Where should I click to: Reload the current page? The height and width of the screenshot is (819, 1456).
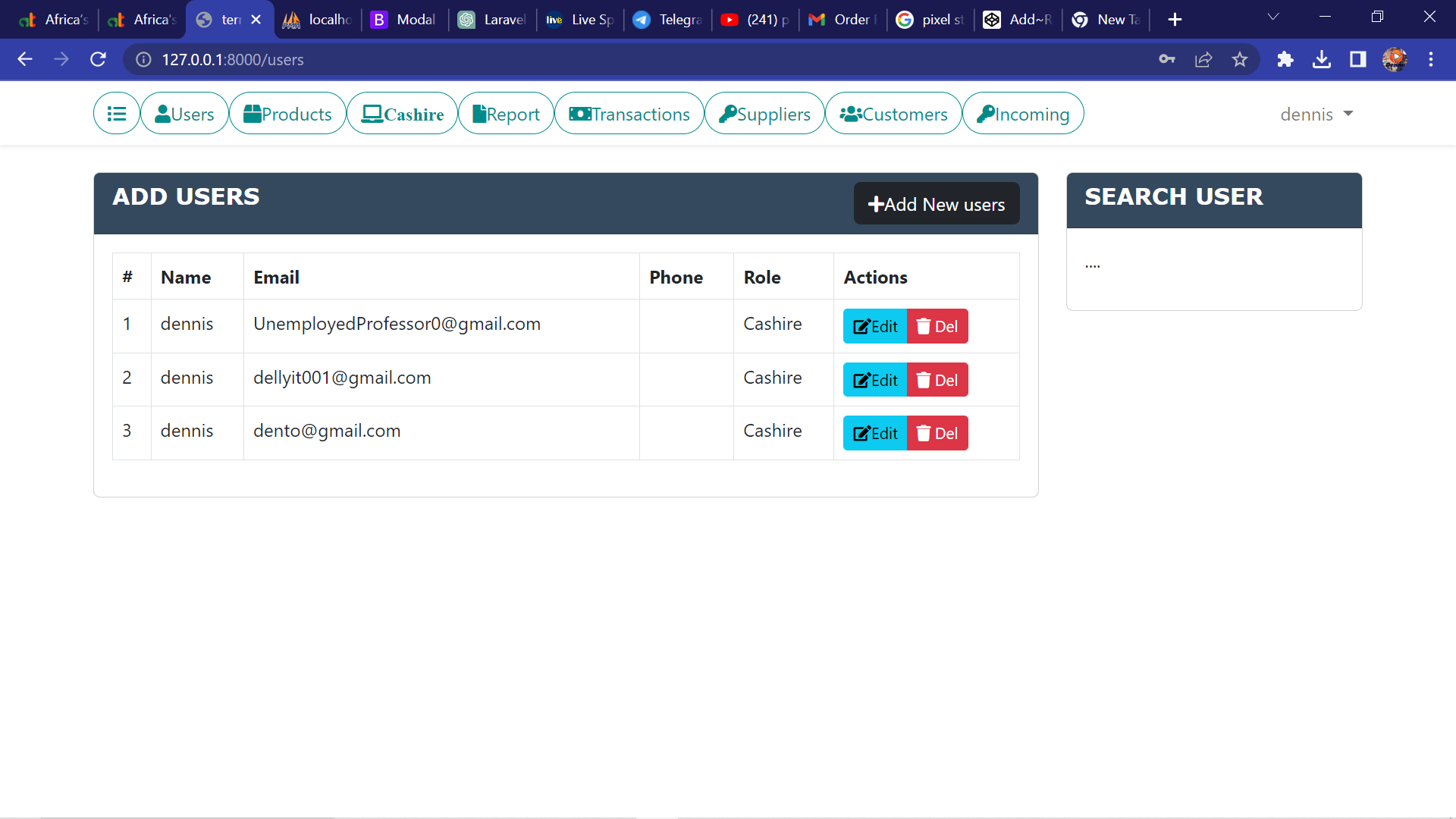(98, 59)
